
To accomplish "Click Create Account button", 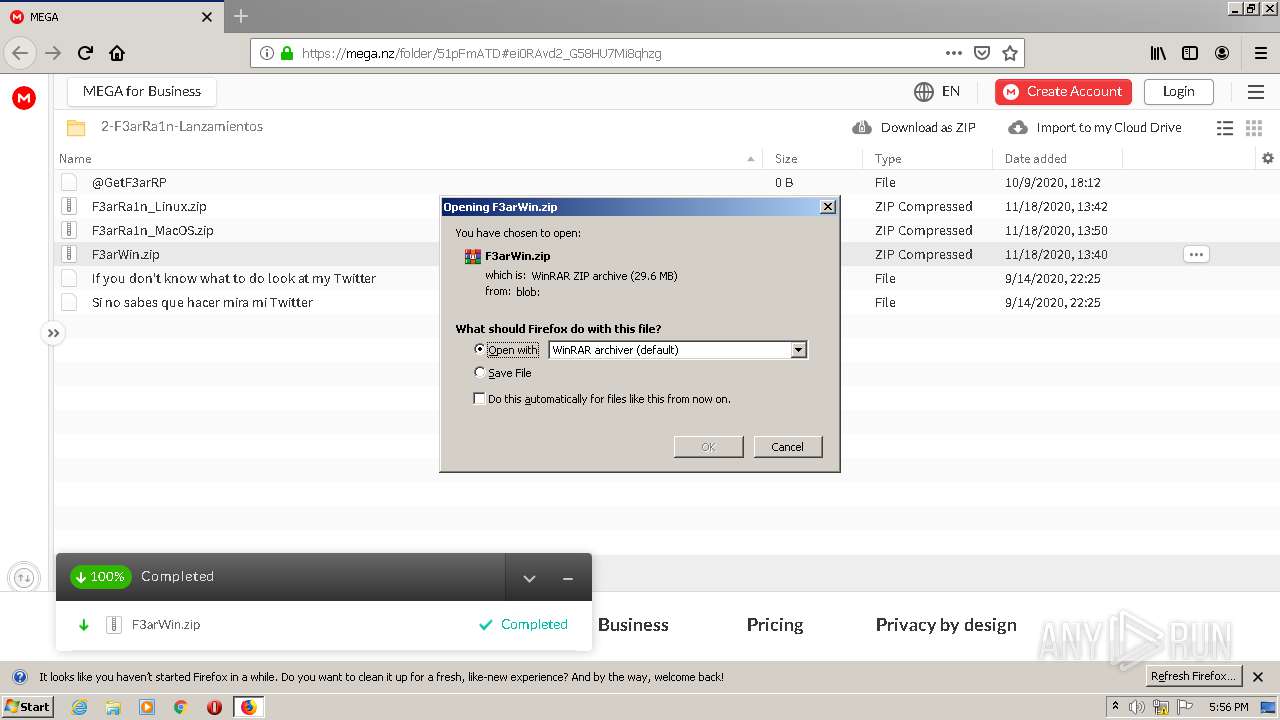I will (1063, 91).
